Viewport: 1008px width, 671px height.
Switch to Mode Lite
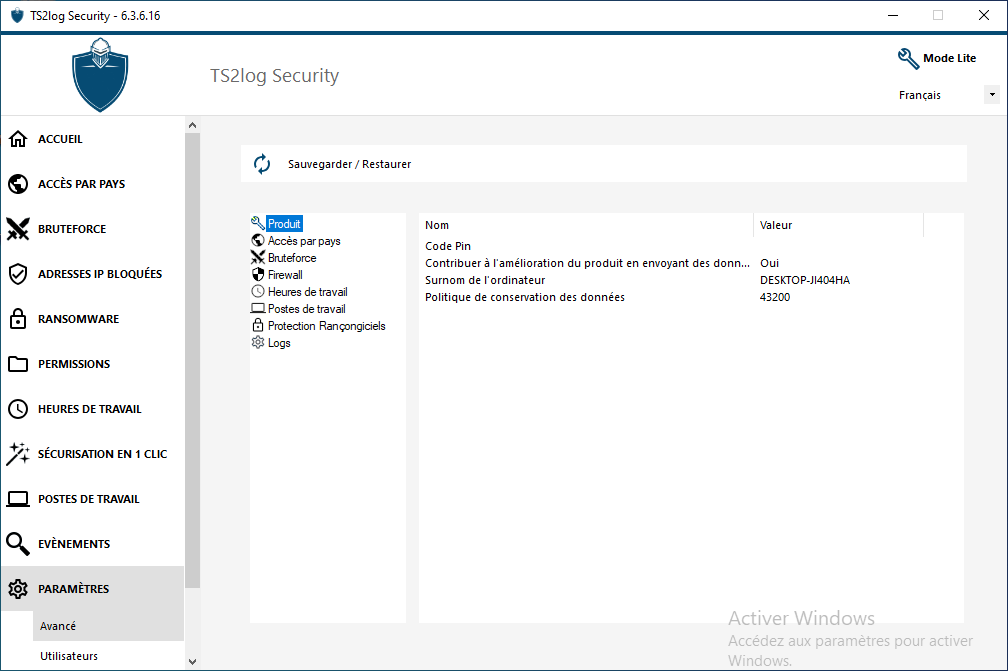pos(950,58)
